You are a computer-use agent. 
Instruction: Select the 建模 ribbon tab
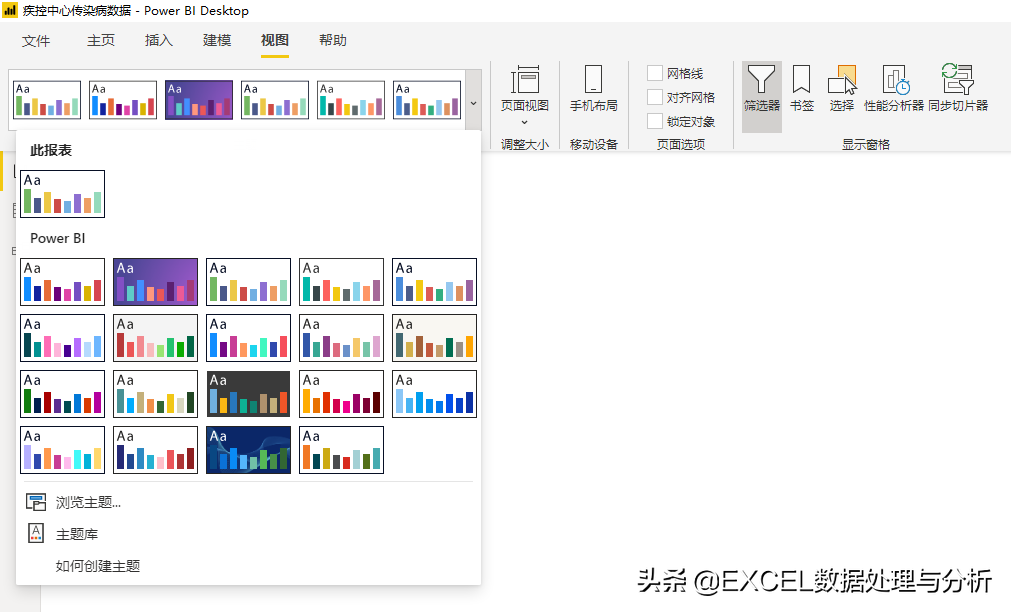[x=217, y=40]
